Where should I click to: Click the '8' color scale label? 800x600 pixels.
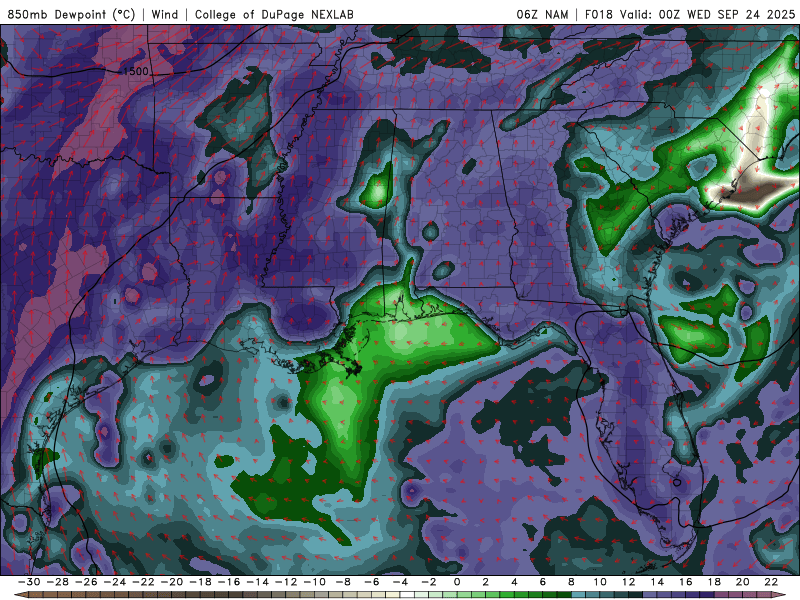point(571,582)
